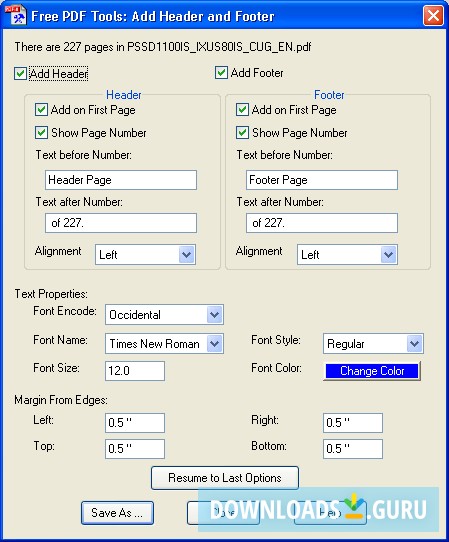This screenshot has width=449, height=542.
Task: Click the 227 pages file info text
Action: [x=163, y=47]
